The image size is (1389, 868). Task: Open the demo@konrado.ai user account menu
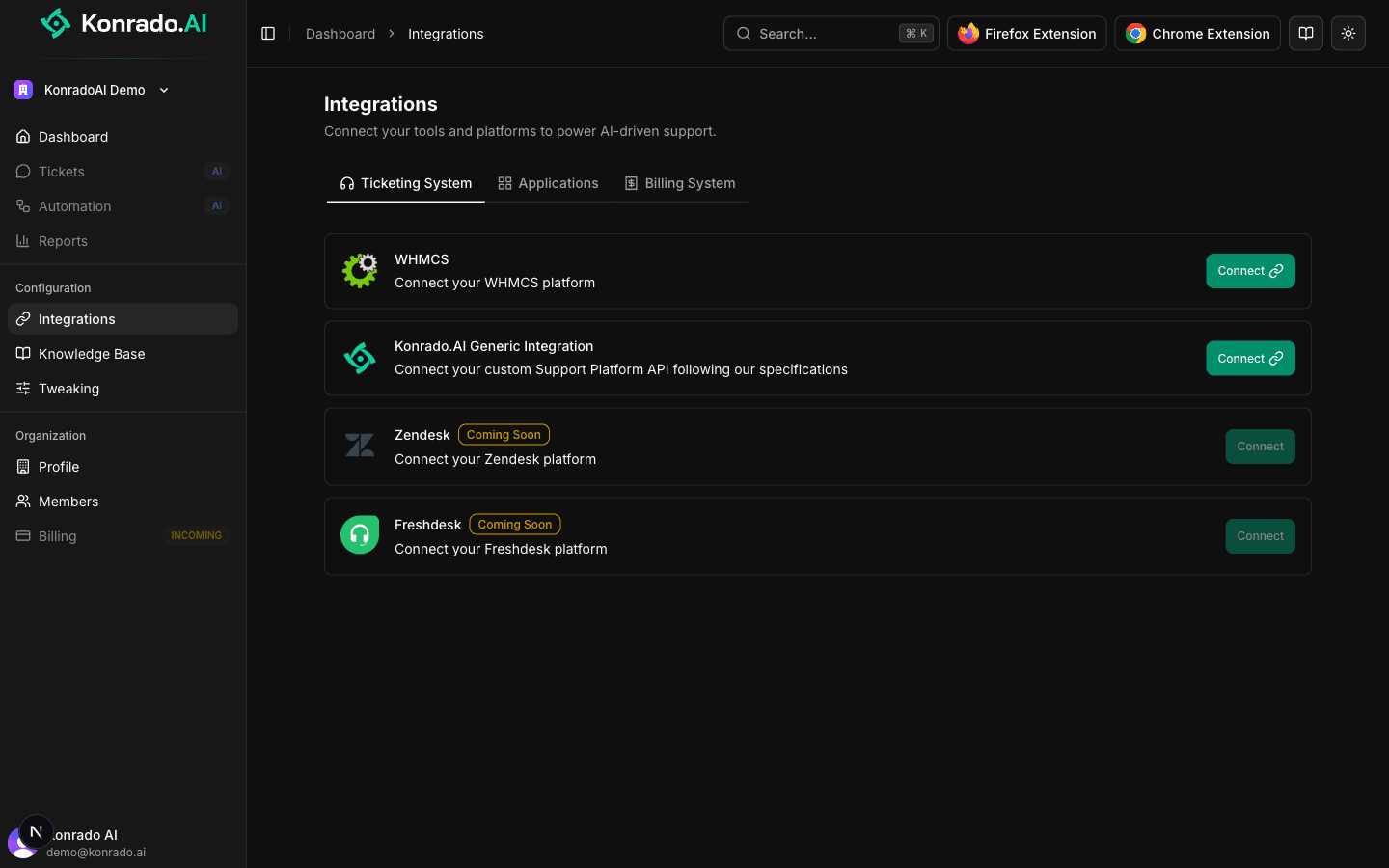(x=123, y=843)
